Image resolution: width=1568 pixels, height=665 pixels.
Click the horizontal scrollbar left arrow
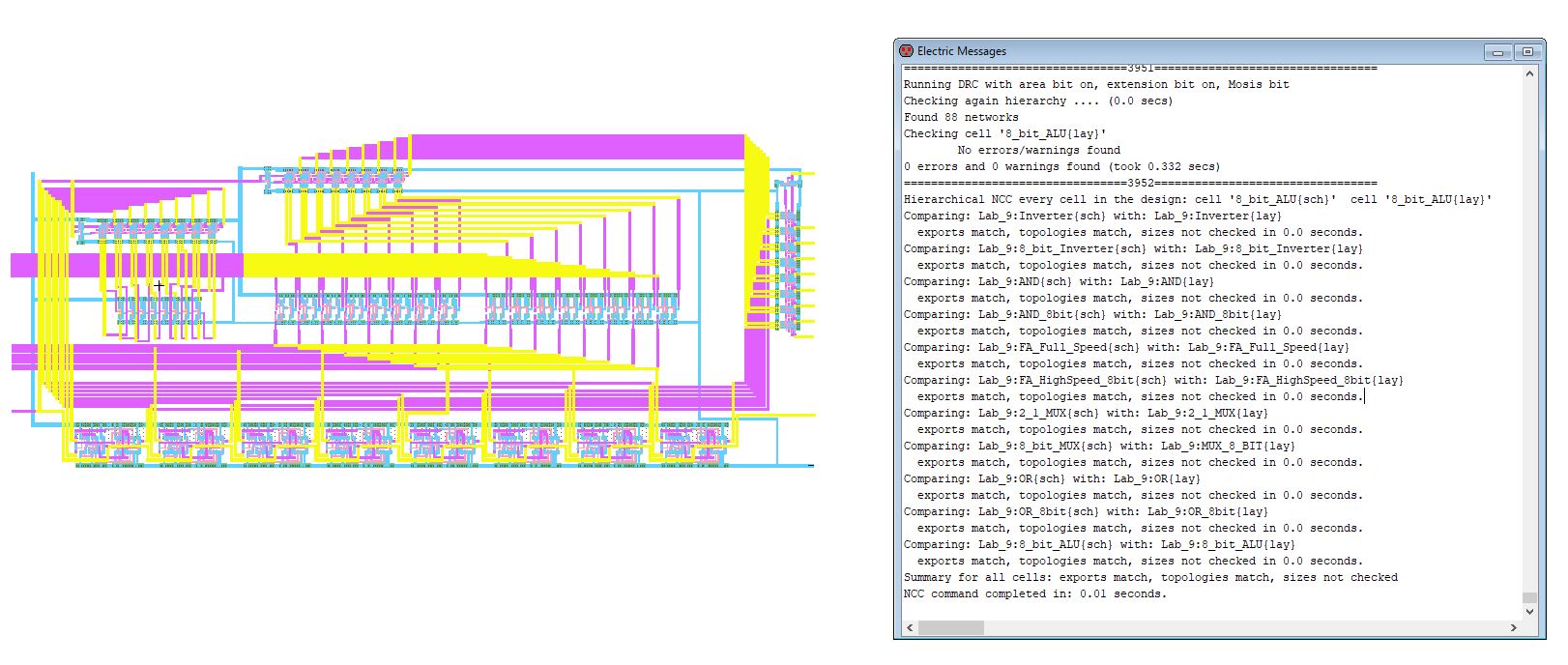click(908, 628)
